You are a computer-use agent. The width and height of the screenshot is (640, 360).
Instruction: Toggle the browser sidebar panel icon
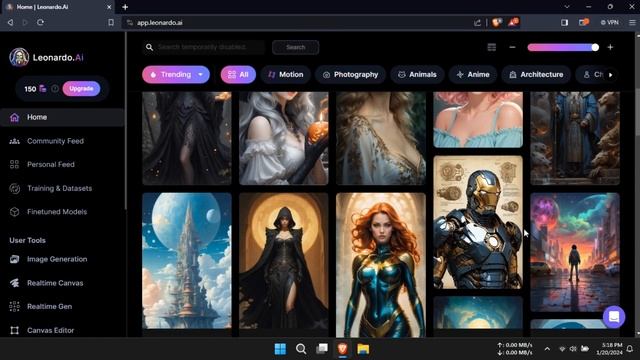564,22
